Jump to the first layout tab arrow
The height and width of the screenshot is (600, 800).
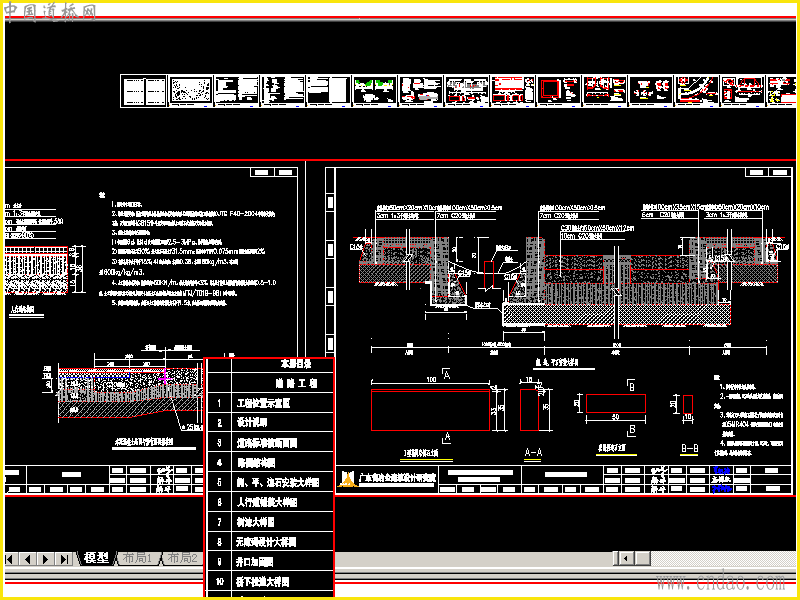(x=10, y=559)
